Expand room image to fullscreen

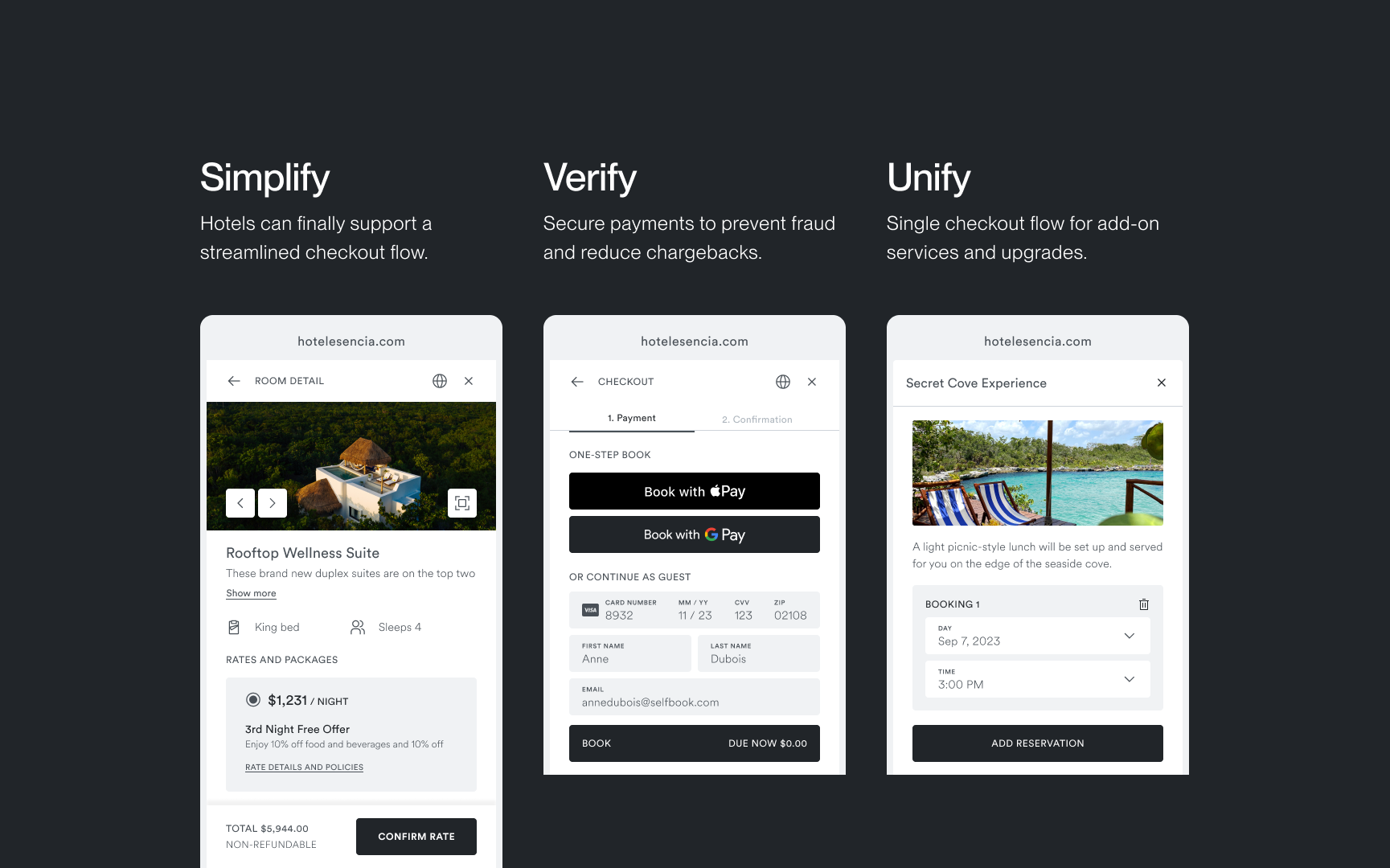pyautogui.click(x=462, y=503)
